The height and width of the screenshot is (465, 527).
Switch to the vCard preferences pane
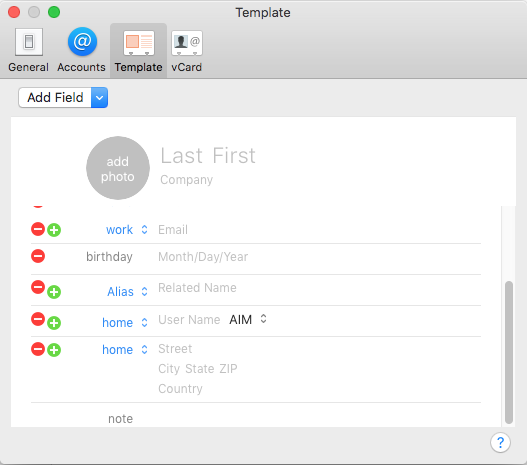[x=187, y=50]
